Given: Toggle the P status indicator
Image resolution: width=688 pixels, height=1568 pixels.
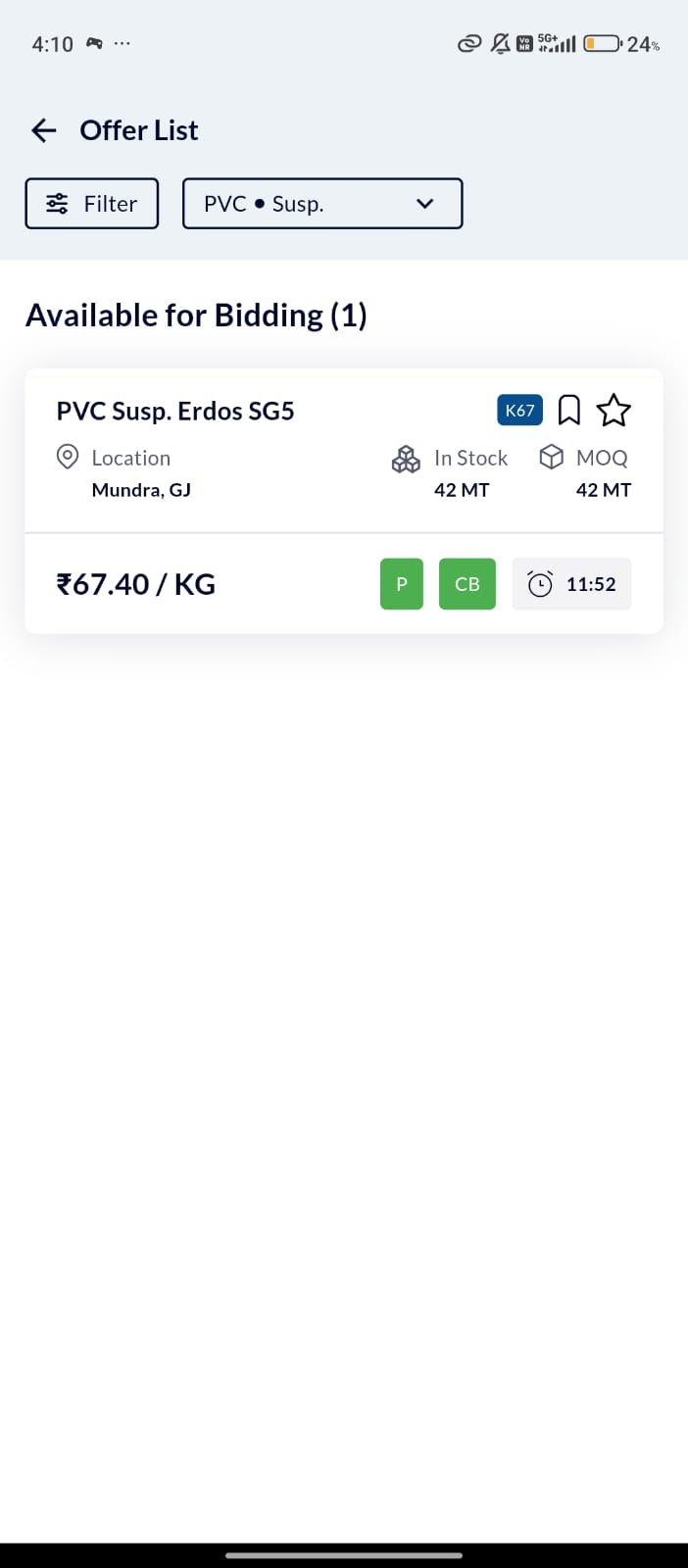Looking at the screenshot, I should pos(401,583).
